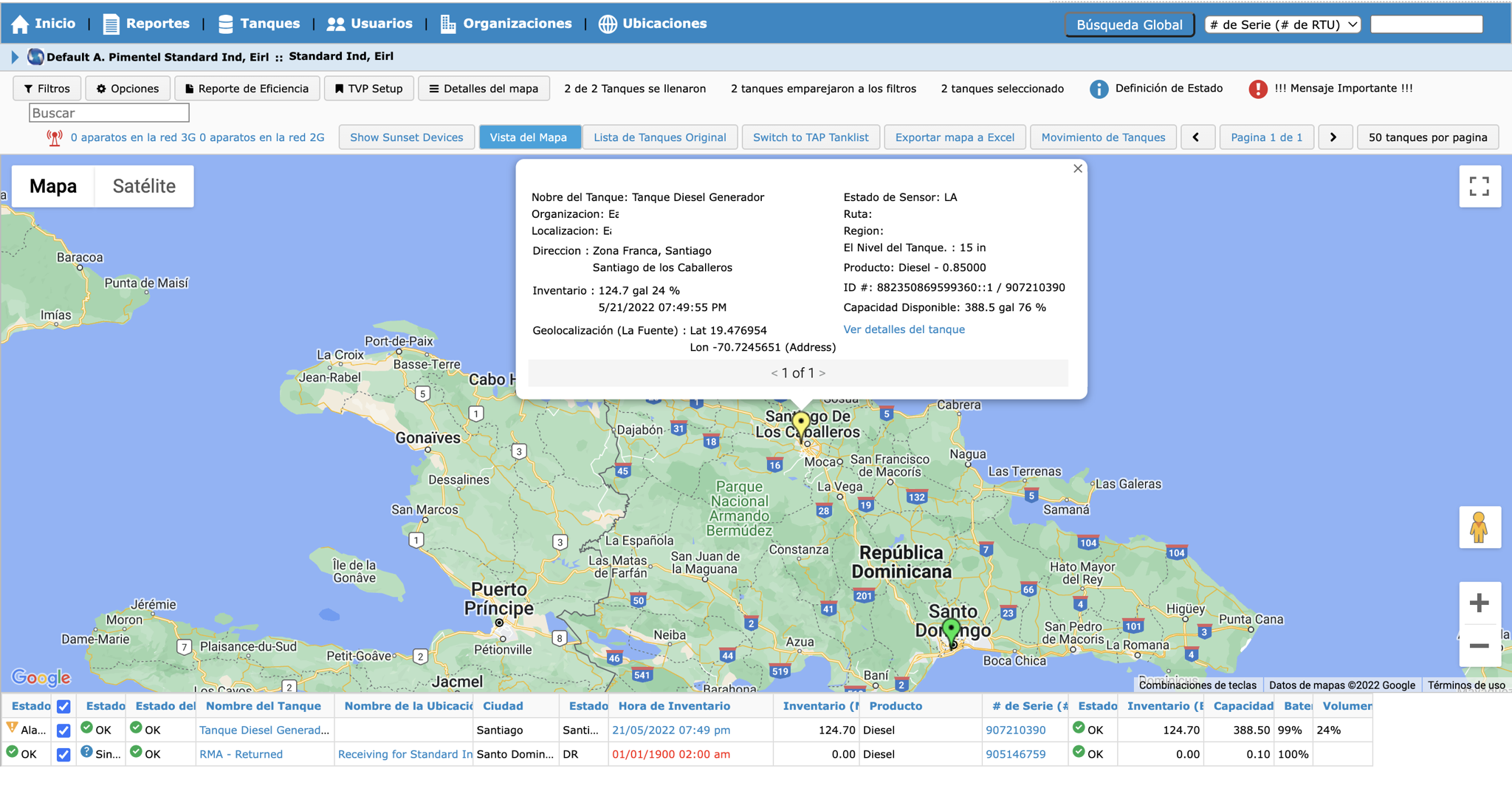Open Ver detalles del tanque link
The height and width of the screenshot is (808, 1512).
click(x=904, y=329)
